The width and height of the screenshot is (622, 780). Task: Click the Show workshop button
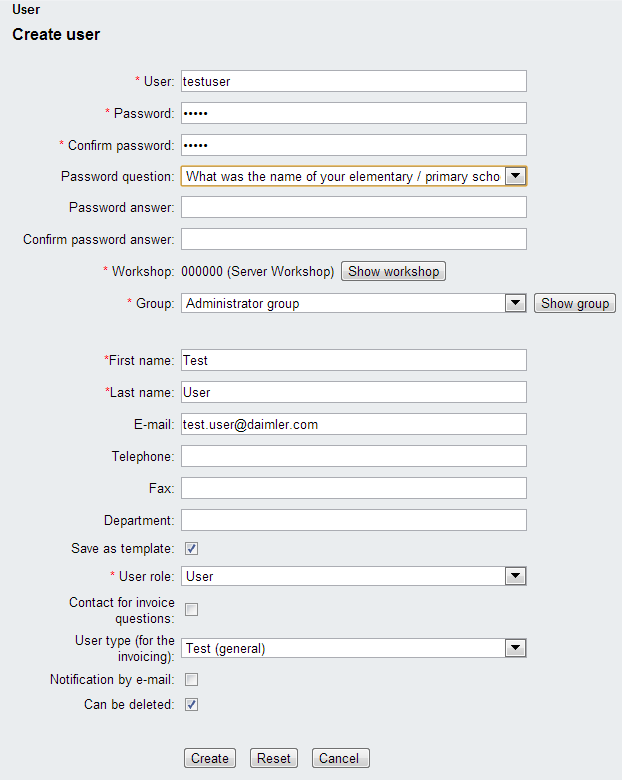pos(393,272)
